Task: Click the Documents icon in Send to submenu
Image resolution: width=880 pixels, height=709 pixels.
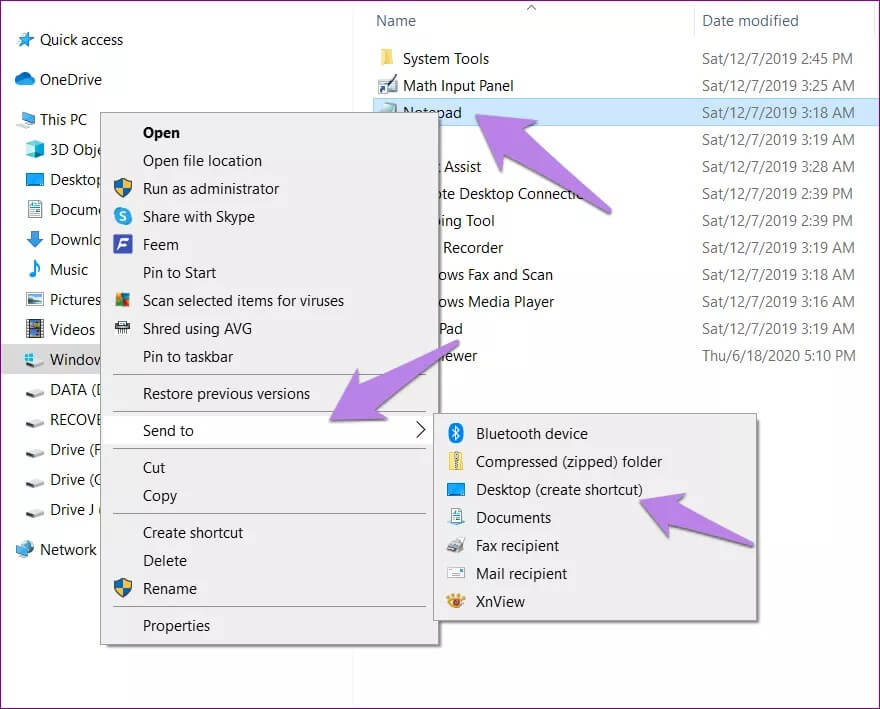Action: [x=457, y=517]
